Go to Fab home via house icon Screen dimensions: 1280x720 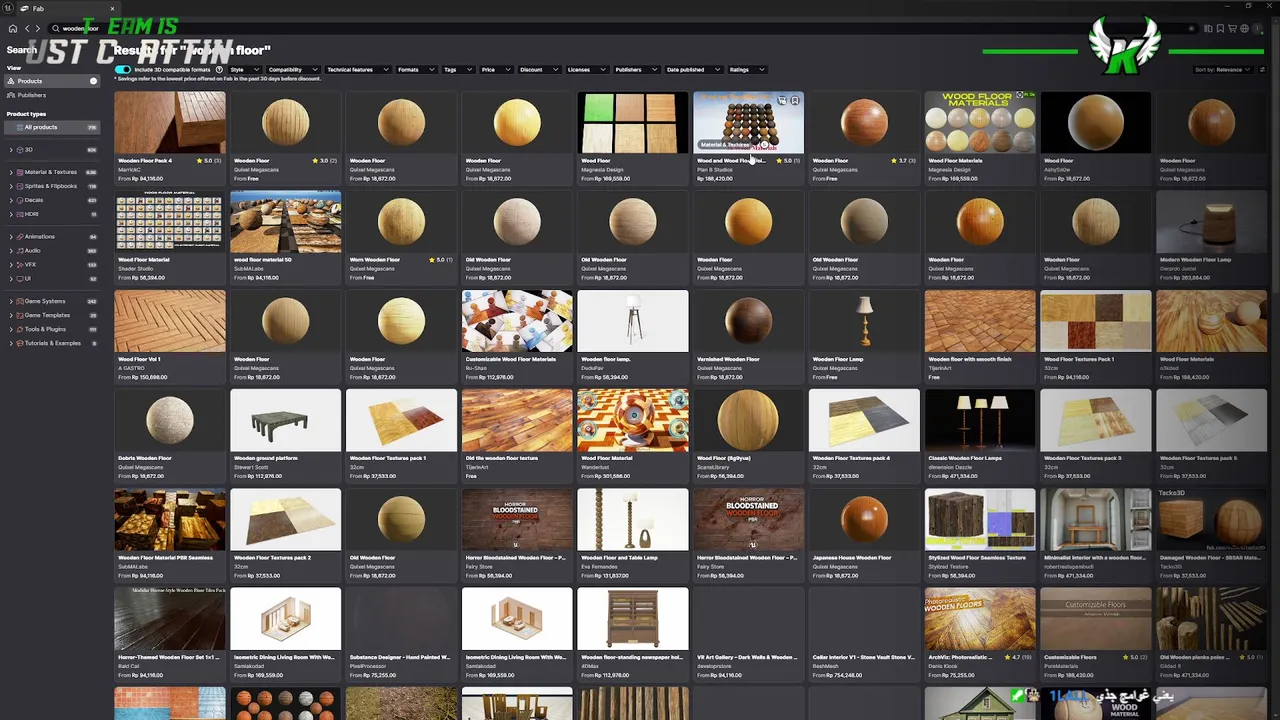pos(12,29)
